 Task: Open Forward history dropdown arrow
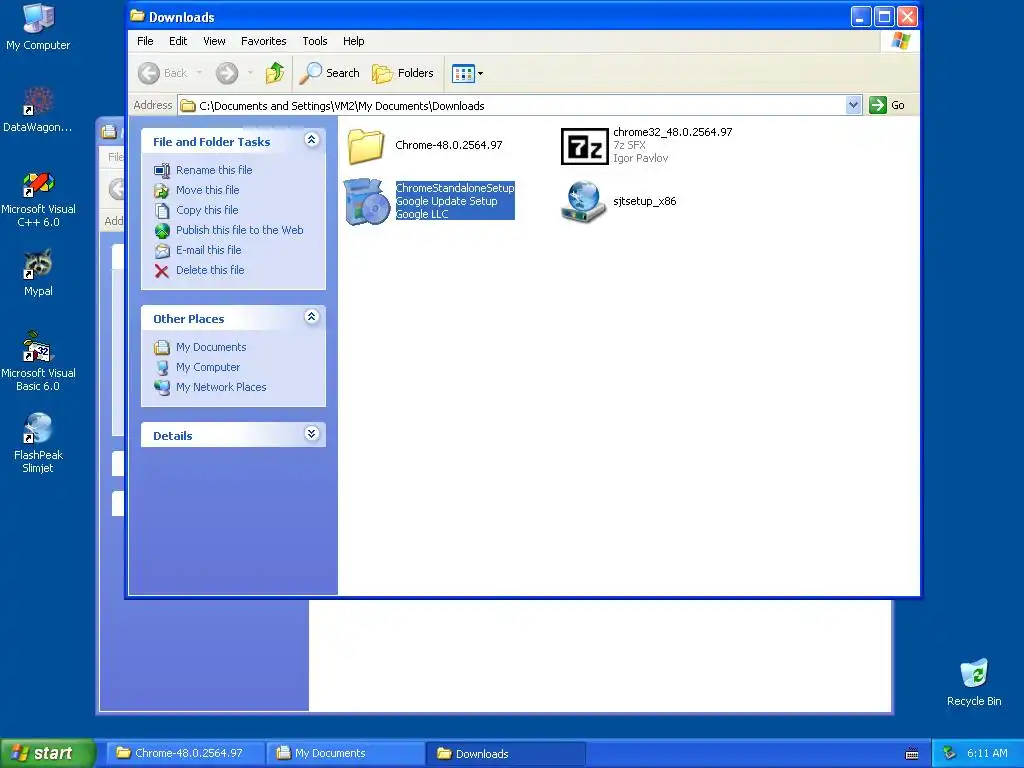250,73
